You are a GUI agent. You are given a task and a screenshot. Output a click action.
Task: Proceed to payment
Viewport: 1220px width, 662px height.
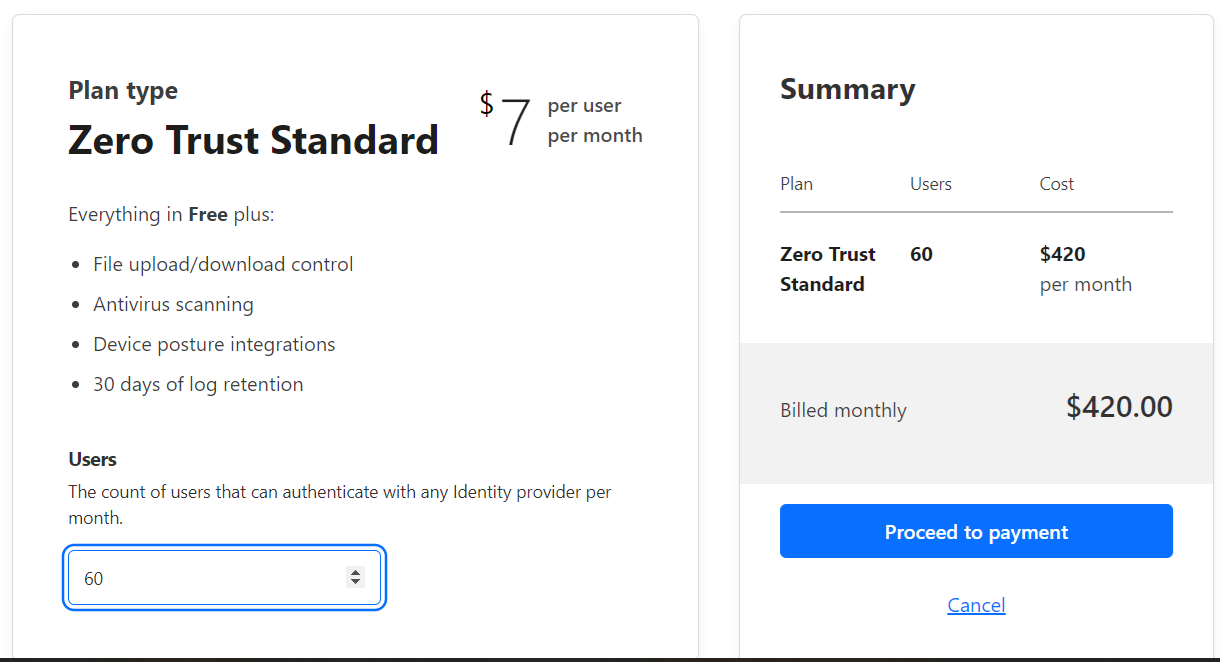click(976, 531)
